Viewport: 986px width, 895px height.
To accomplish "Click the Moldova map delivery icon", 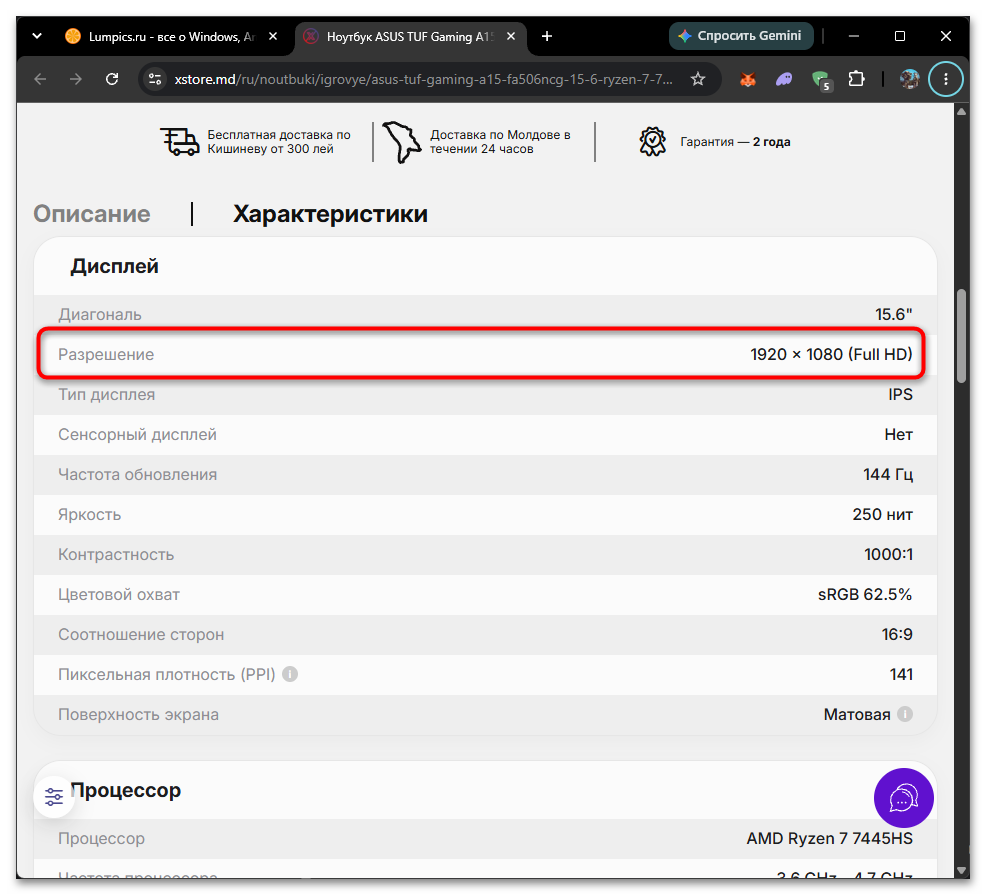I will click(x=401, y=142).
